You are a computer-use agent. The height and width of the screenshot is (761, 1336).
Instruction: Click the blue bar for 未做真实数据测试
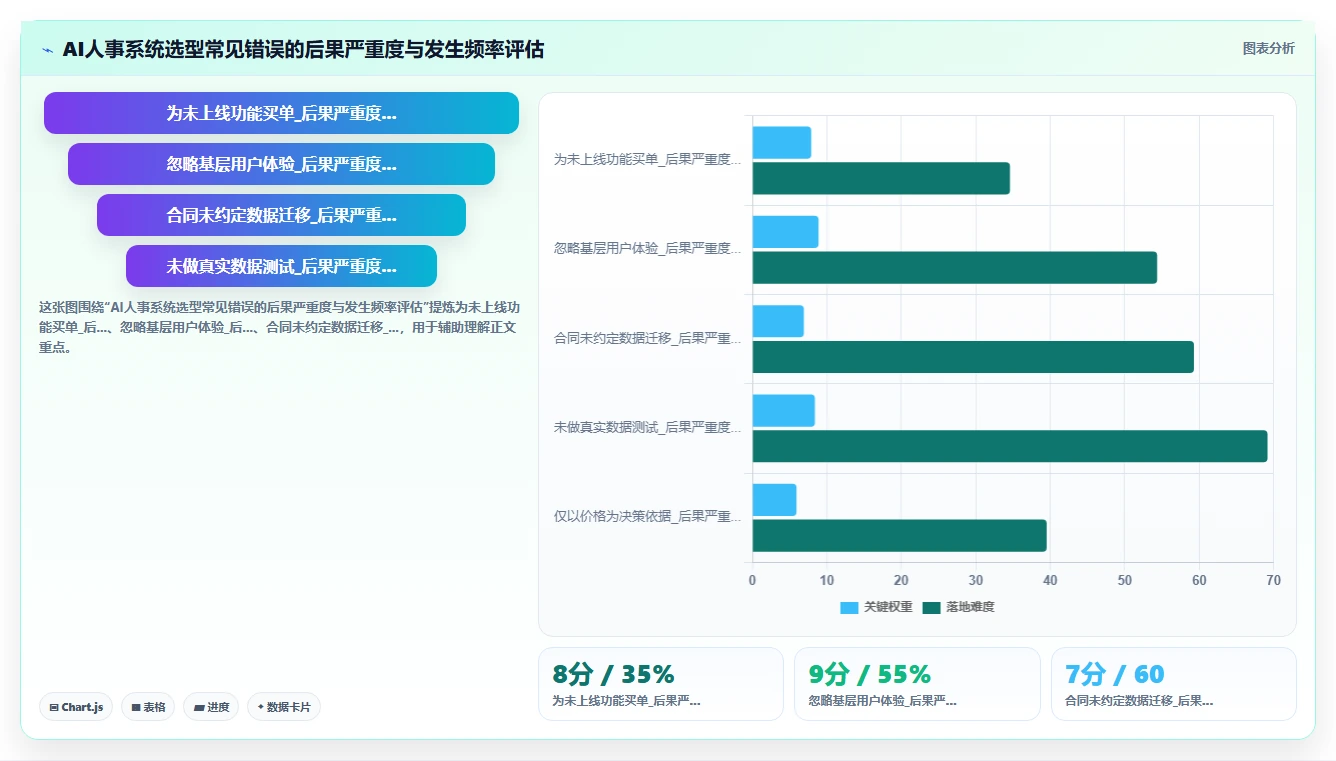[784, 411]
